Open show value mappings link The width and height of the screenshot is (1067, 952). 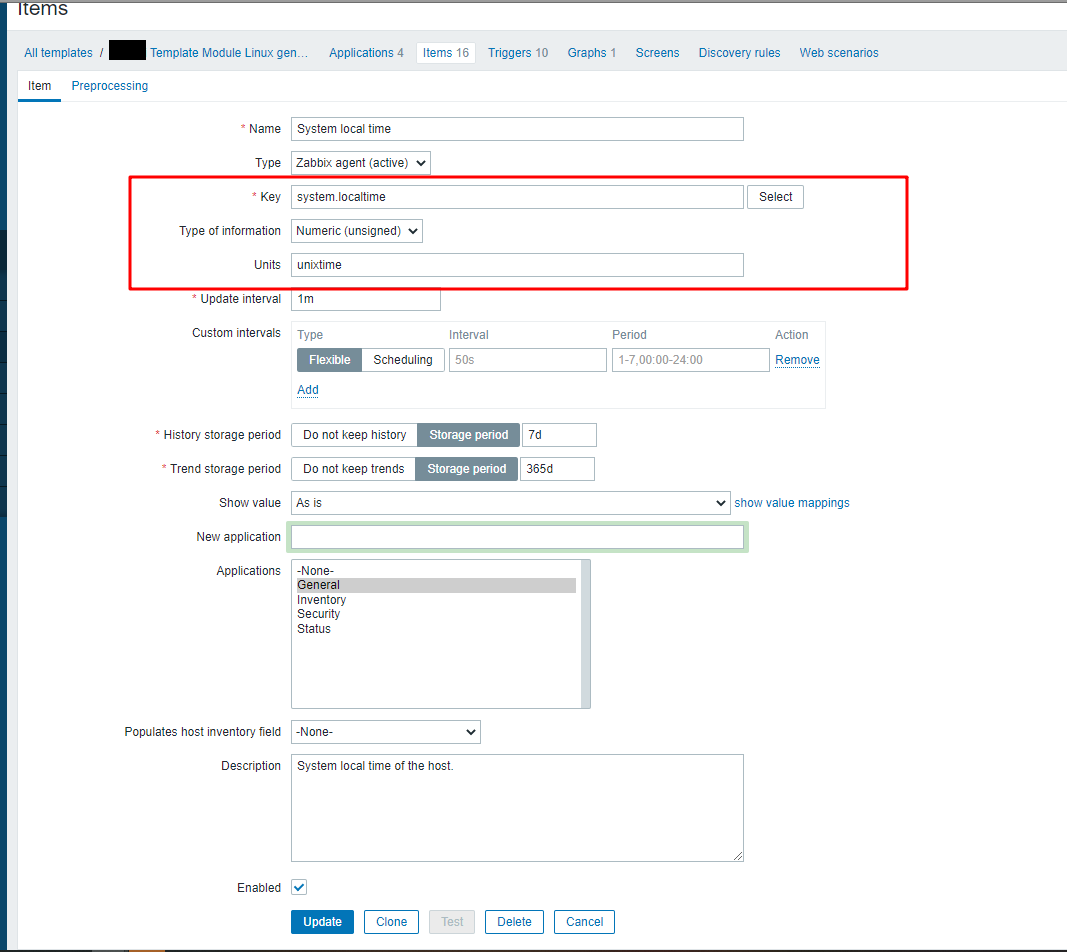[x=791, y=503]
